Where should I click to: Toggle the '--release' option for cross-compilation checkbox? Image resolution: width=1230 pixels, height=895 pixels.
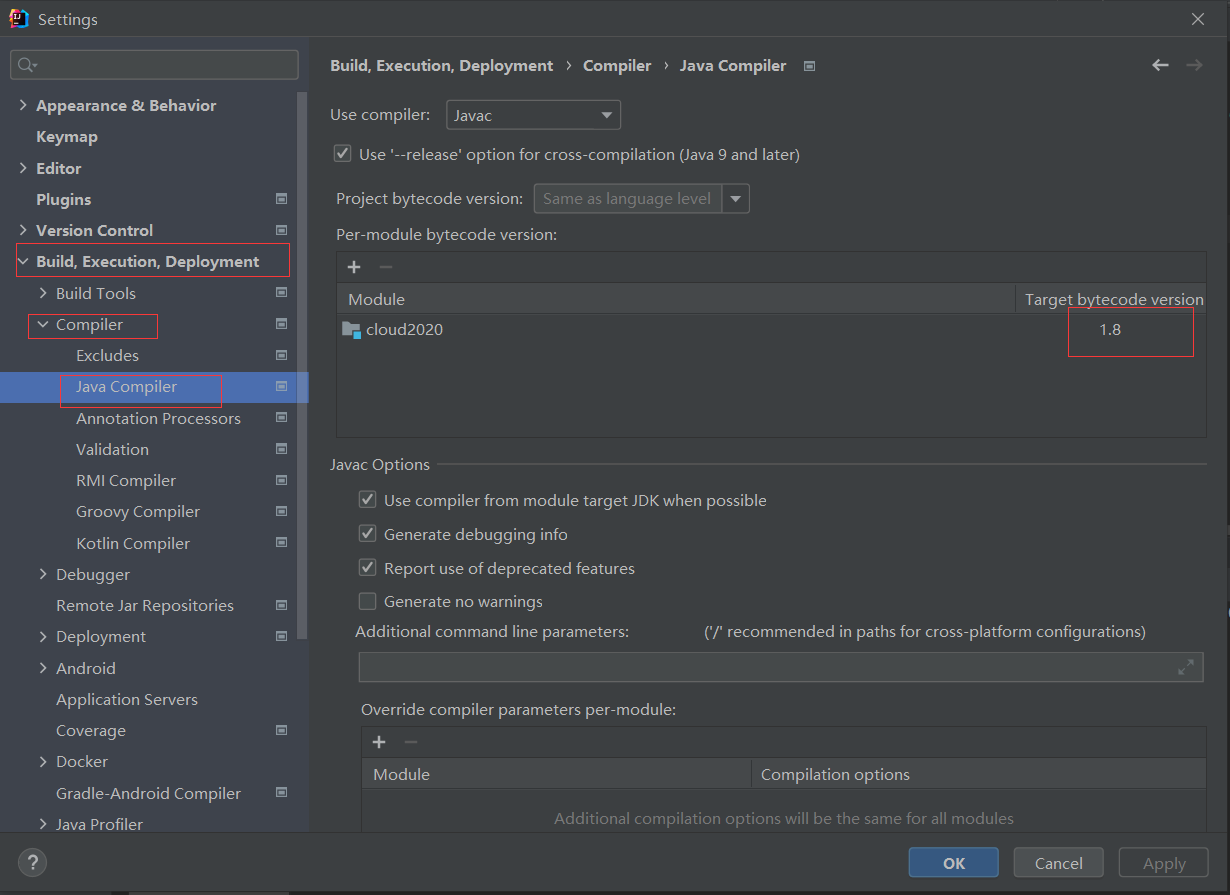(x=343, y=154)
